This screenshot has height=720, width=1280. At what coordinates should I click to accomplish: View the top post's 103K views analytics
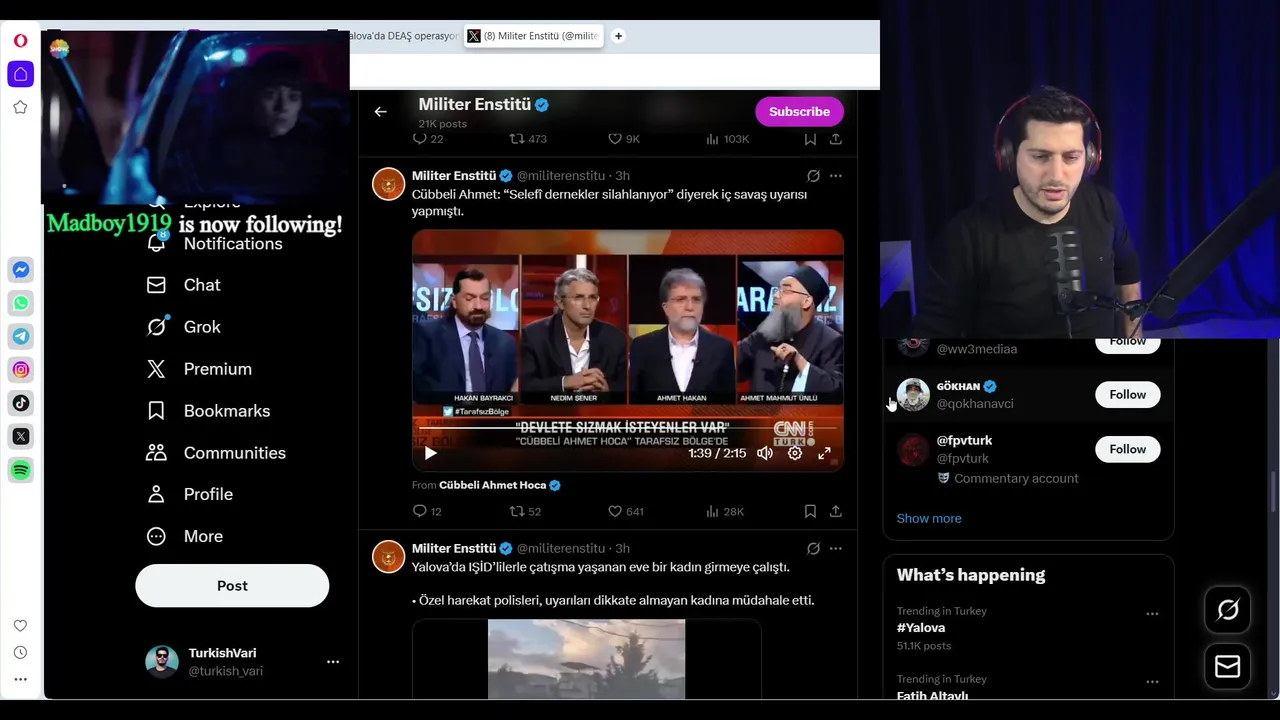(728, 139)
